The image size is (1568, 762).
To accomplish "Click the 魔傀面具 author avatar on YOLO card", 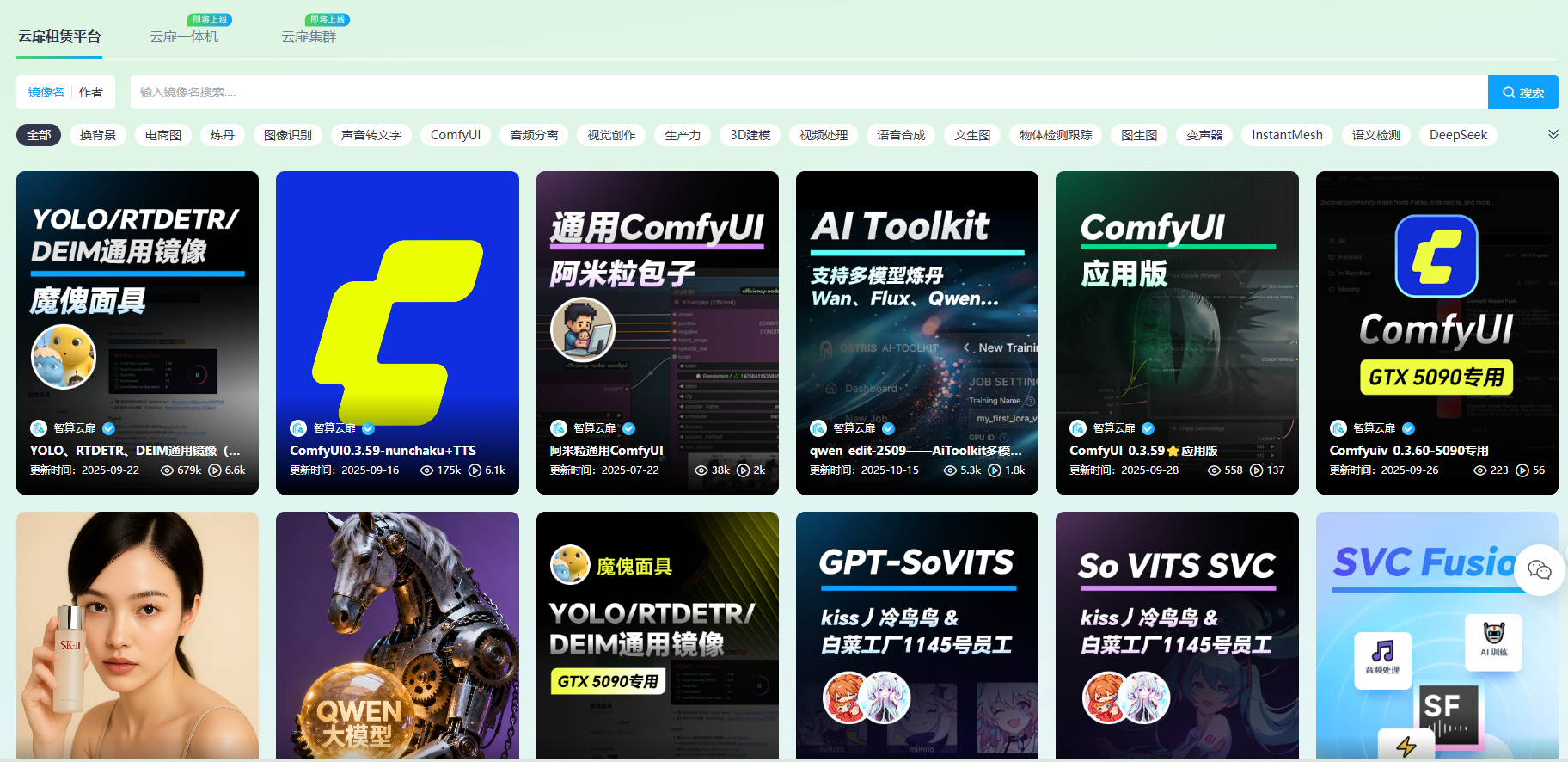I will 64,357.
